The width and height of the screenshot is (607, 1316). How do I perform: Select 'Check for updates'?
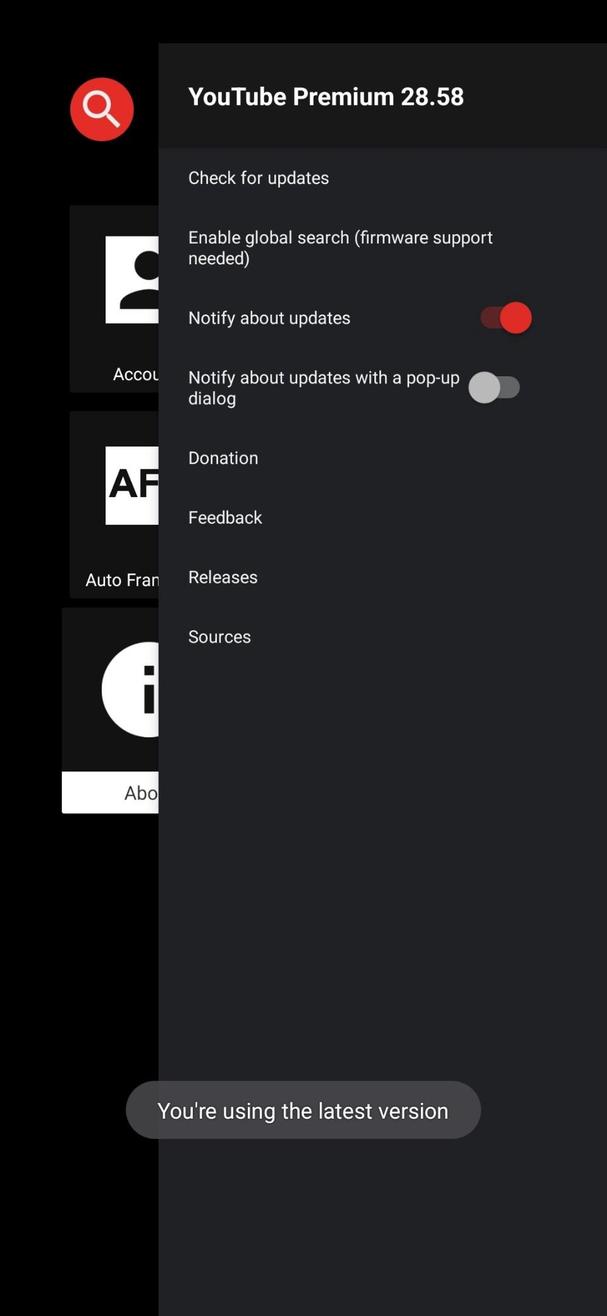pos(259,178)
